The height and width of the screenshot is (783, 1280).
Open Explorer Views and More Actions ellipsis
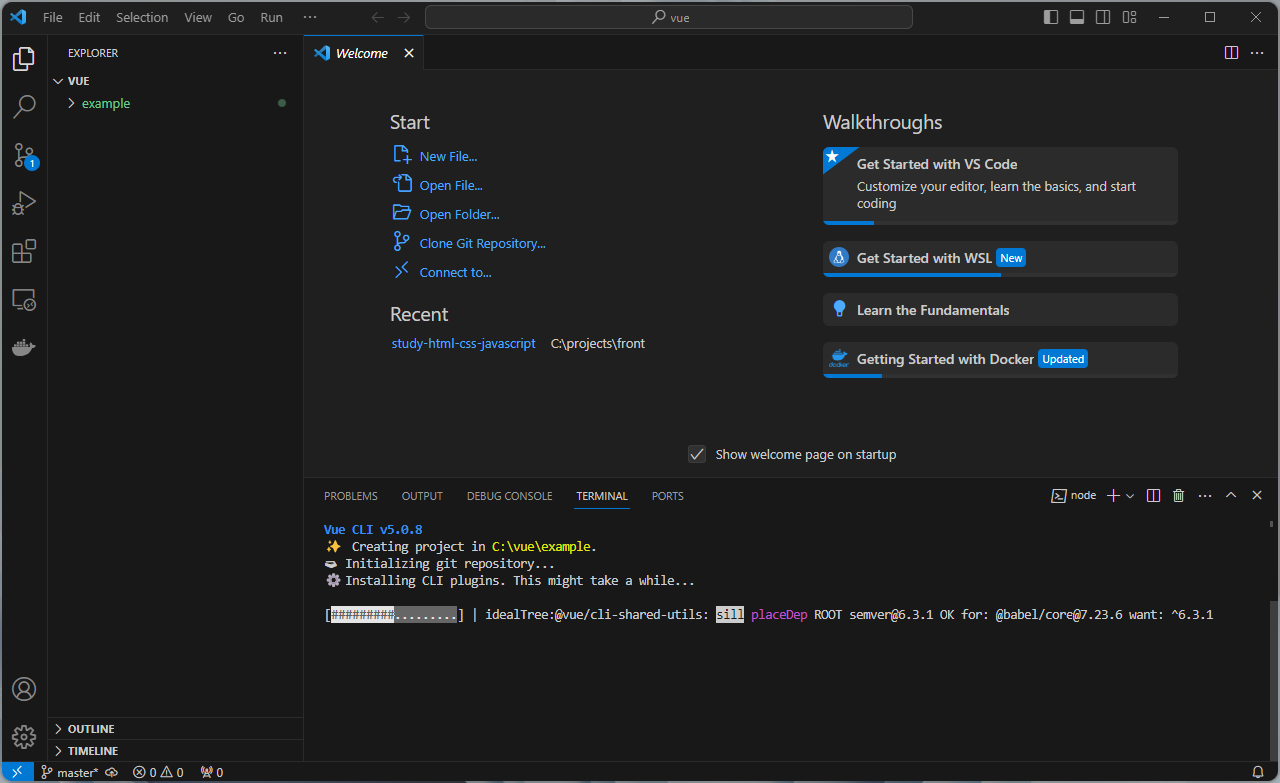280,53
